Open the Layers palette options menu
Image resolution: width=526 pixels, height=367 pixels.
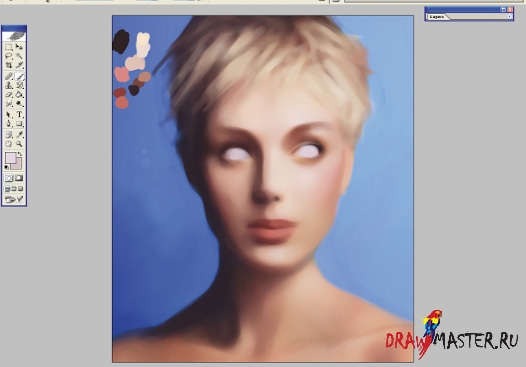click(510, 16)
